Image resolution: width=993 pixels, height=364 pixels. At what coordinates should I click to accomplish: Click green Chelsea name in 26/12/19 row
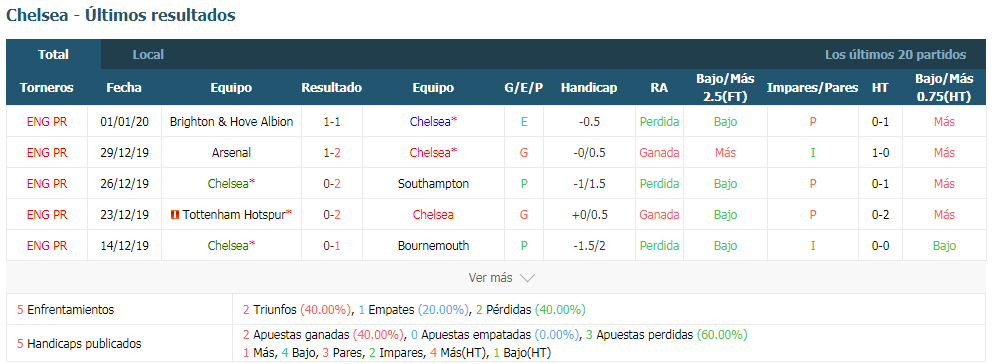click(x=228, y=184)
